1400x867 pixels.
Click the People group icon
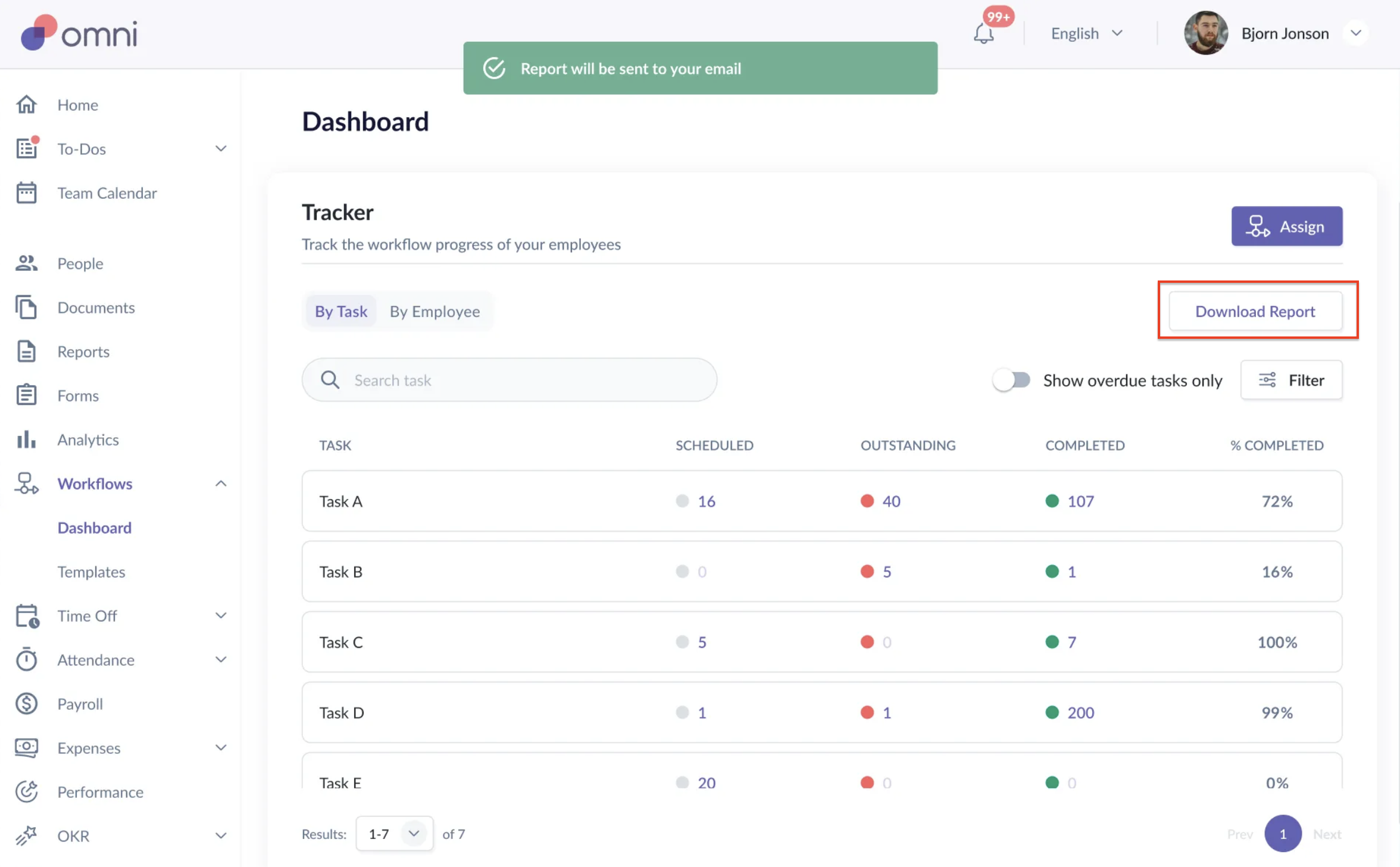[x=26, y=263]
